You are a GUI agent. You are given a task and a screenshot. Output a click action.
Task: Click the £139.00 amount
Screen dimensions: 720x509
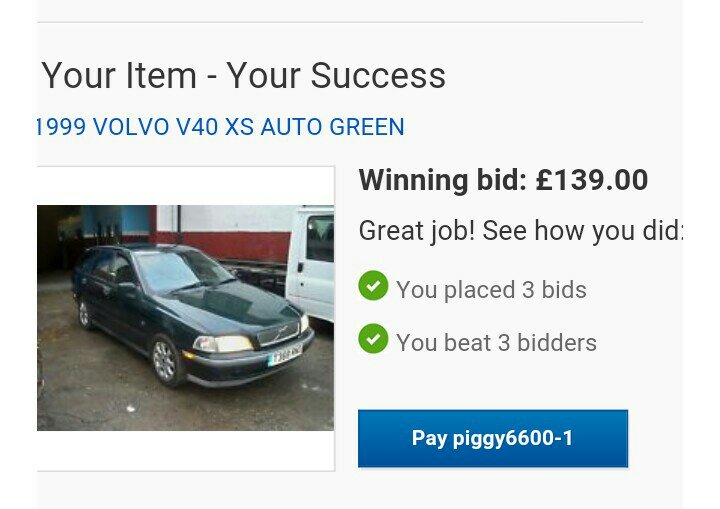(592, 180)
